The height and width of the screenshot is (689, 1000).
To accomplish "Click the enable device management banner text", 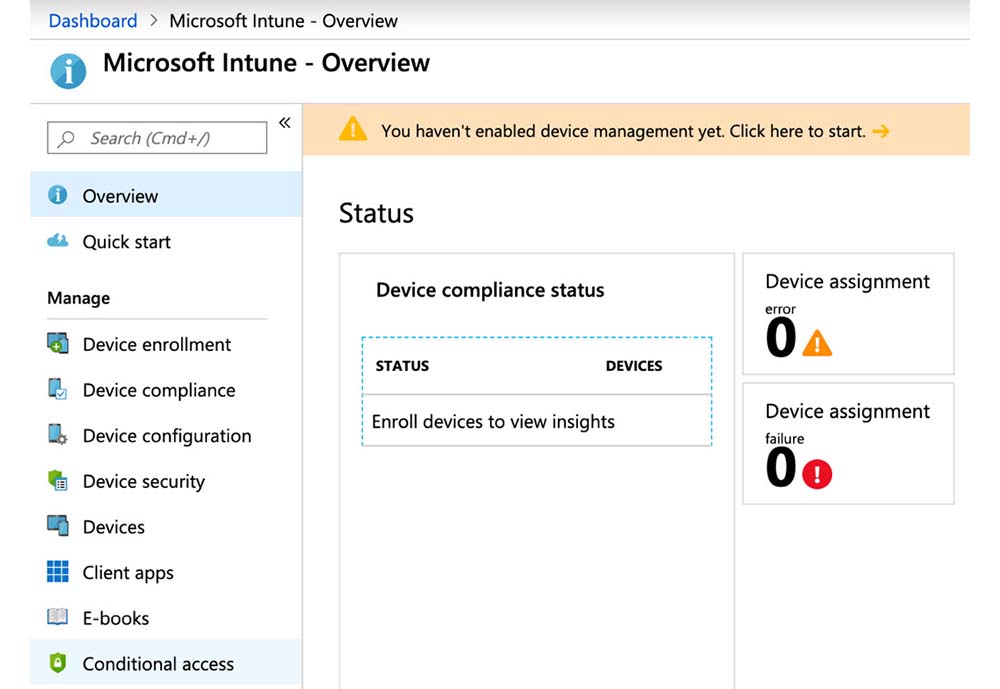I will tap(623, 131).
